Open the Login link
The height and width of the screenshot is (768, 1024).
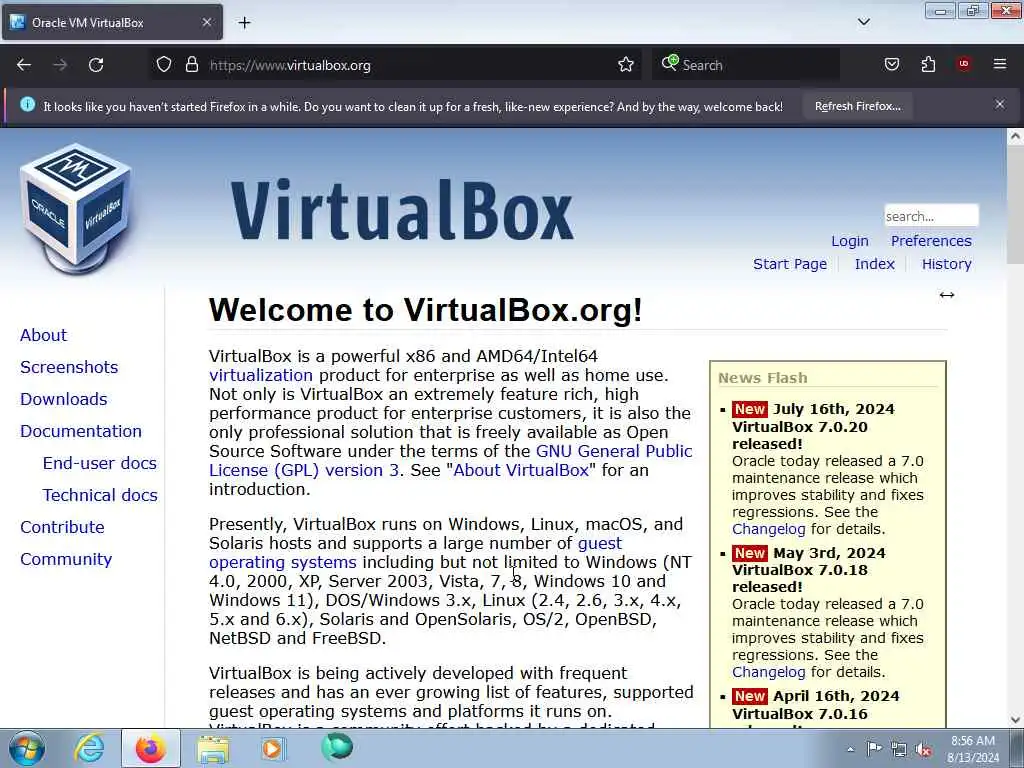850,241
